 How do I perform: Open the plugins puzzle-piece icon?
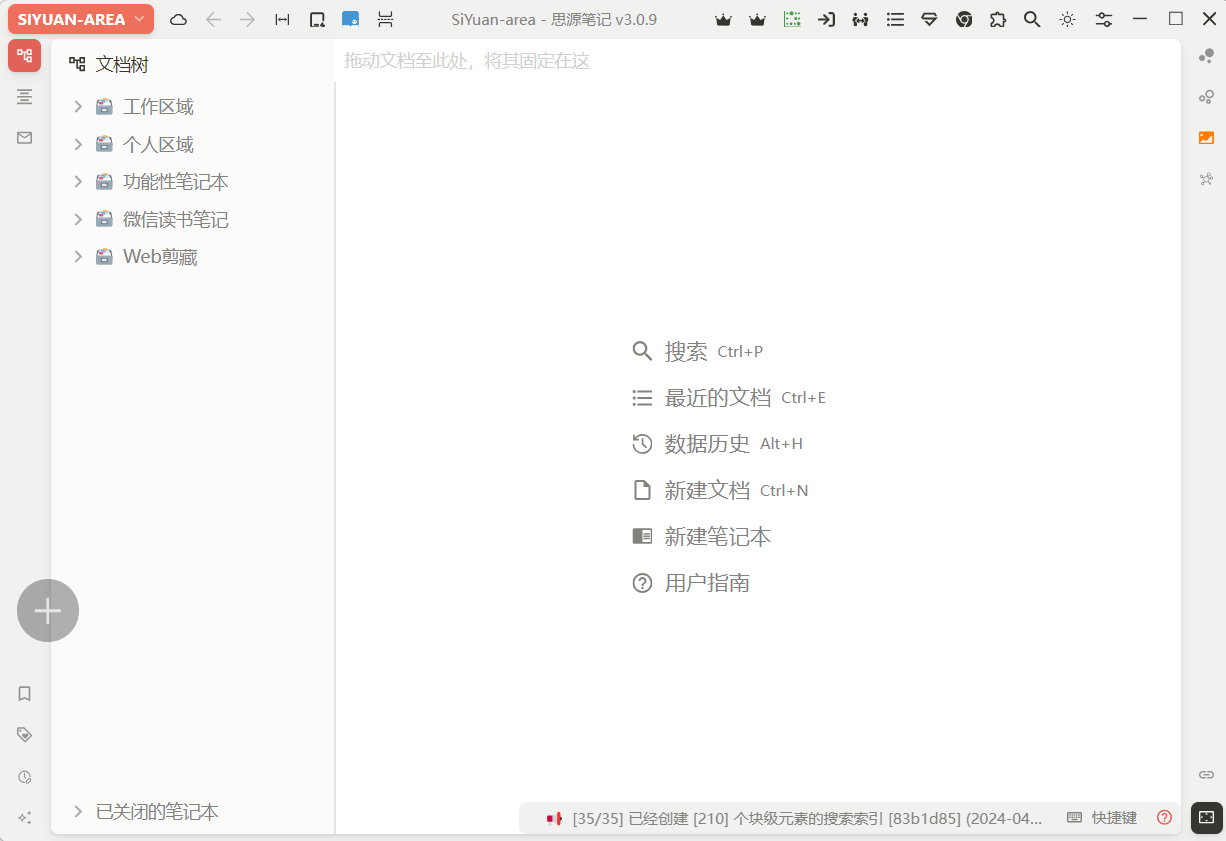(x=998, y=19)
